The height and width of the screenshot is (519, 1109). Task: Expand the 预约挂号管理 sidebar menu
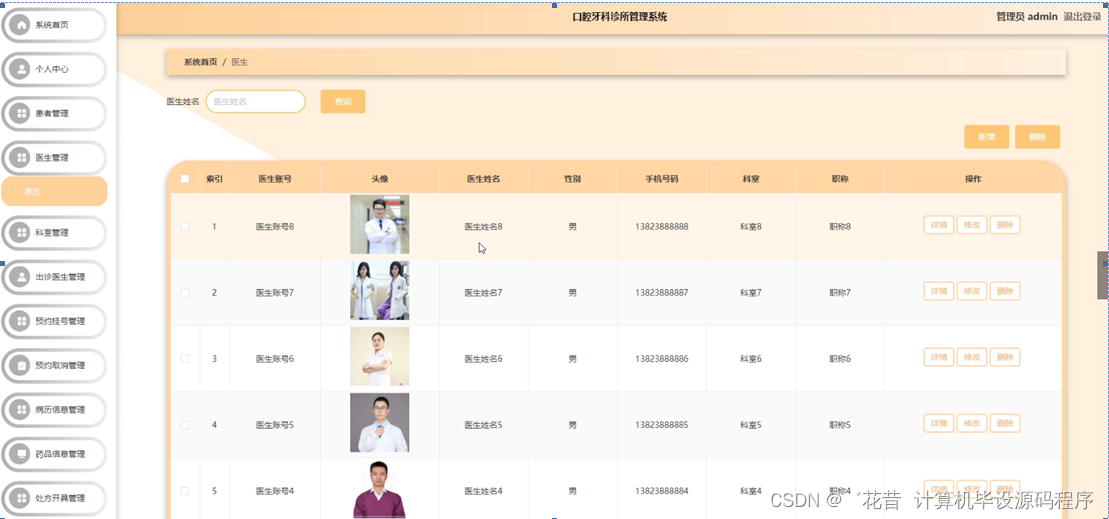point(54,321)
